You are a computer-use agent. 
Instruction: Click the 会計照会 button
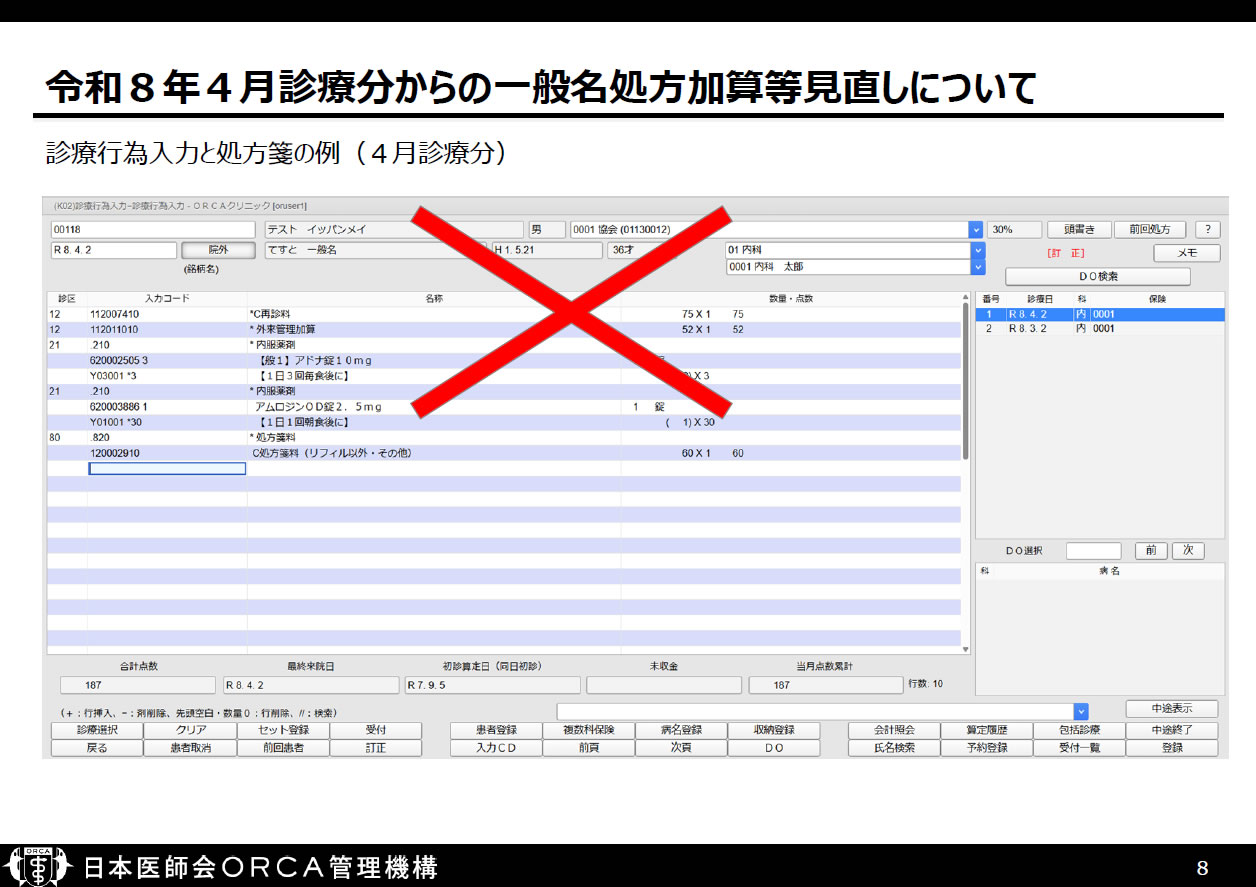point(894,730)
